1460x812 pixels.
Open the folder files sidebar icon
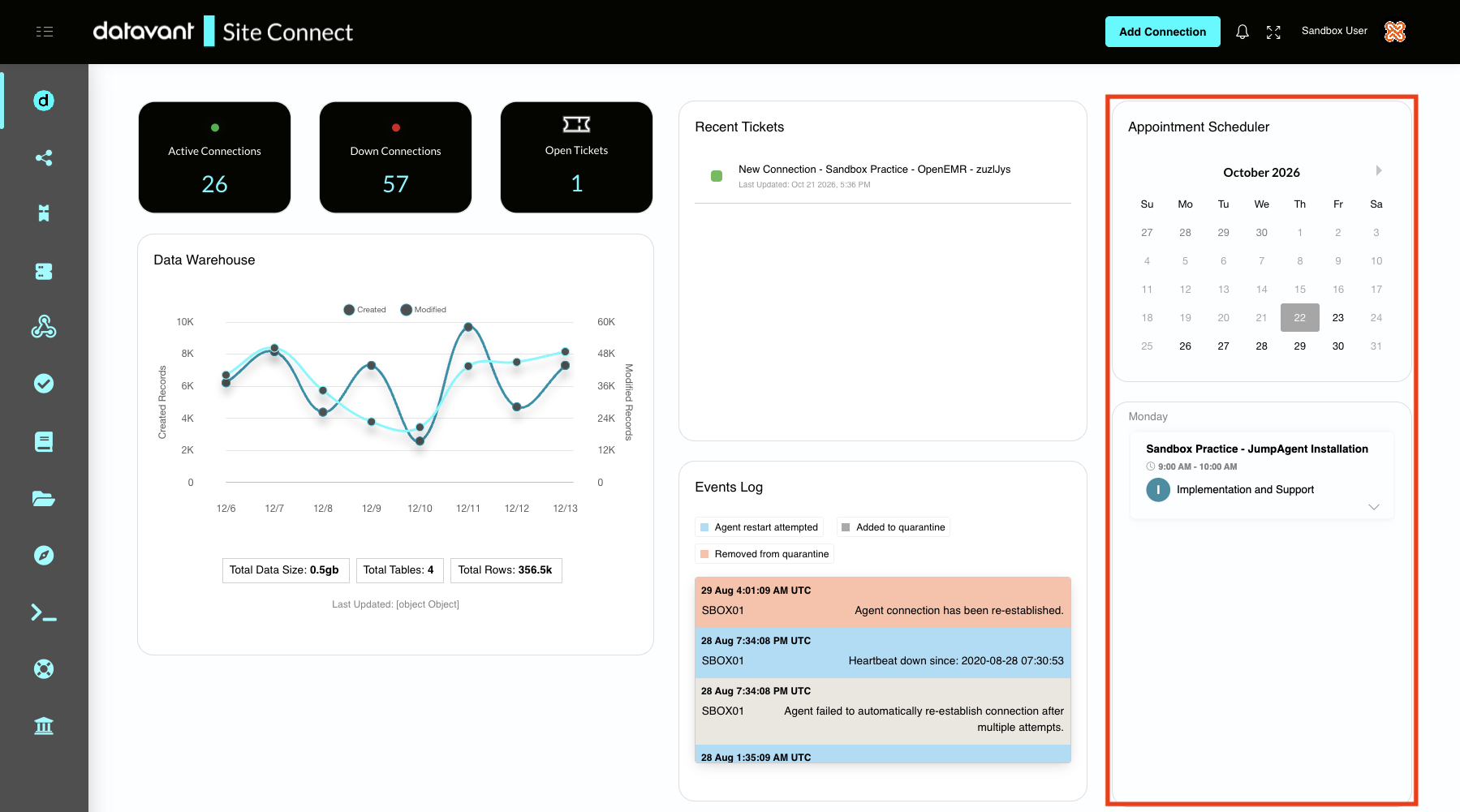click(44, 498)
